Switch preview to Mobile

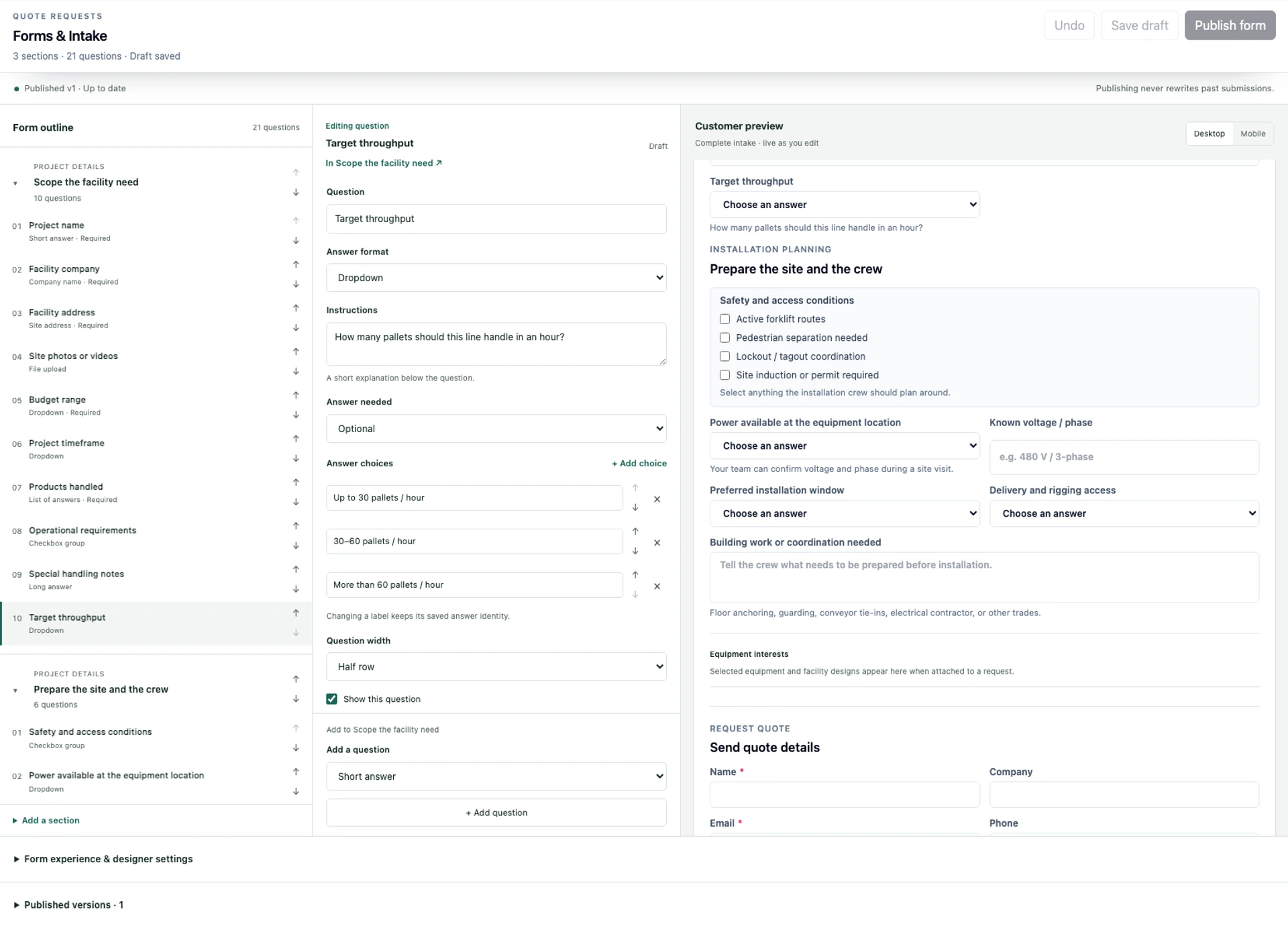point(1253,134)
